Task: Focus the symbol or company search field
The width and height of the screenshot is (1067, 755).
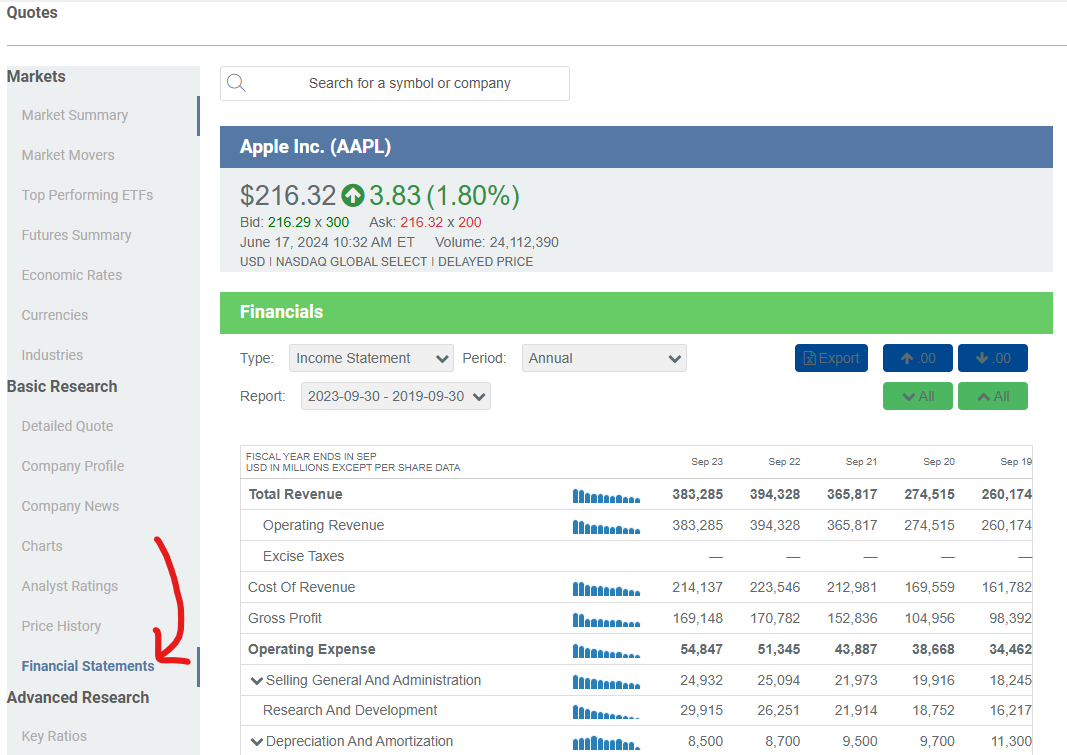Action: pos(395,84)
